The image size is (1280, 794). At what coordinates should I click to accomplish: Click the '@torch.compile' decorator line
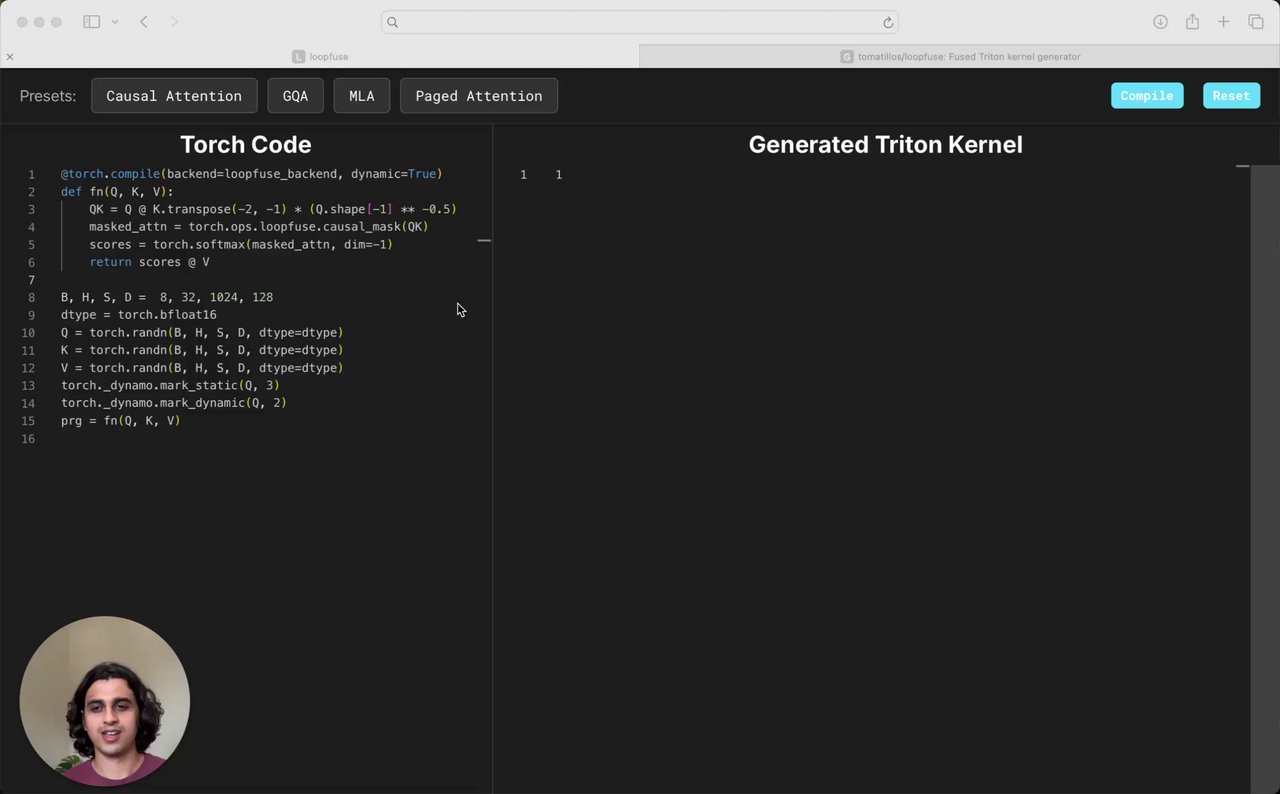(251, 174)
